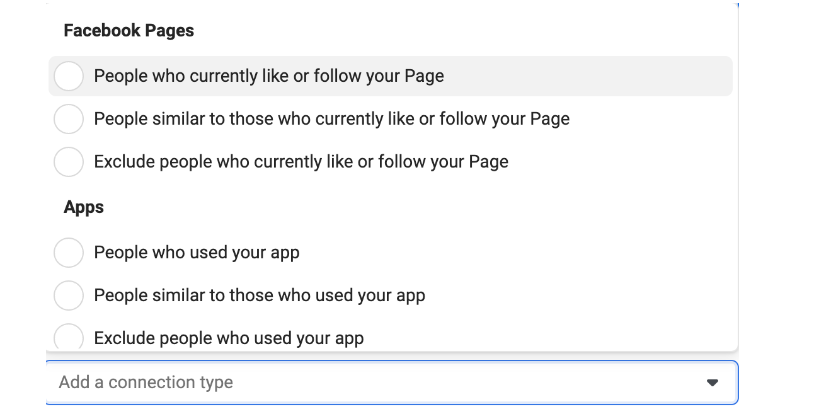Pick the 'Exclude people who used your app' label
Viewport: 816px width, 417px height.
point(228,338)
